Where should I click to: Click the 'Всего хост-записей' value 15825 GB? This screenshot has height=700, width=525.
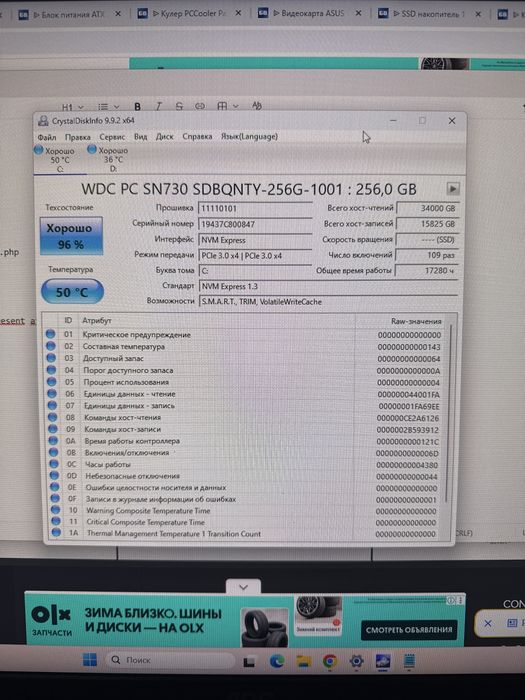coord(428,224)
